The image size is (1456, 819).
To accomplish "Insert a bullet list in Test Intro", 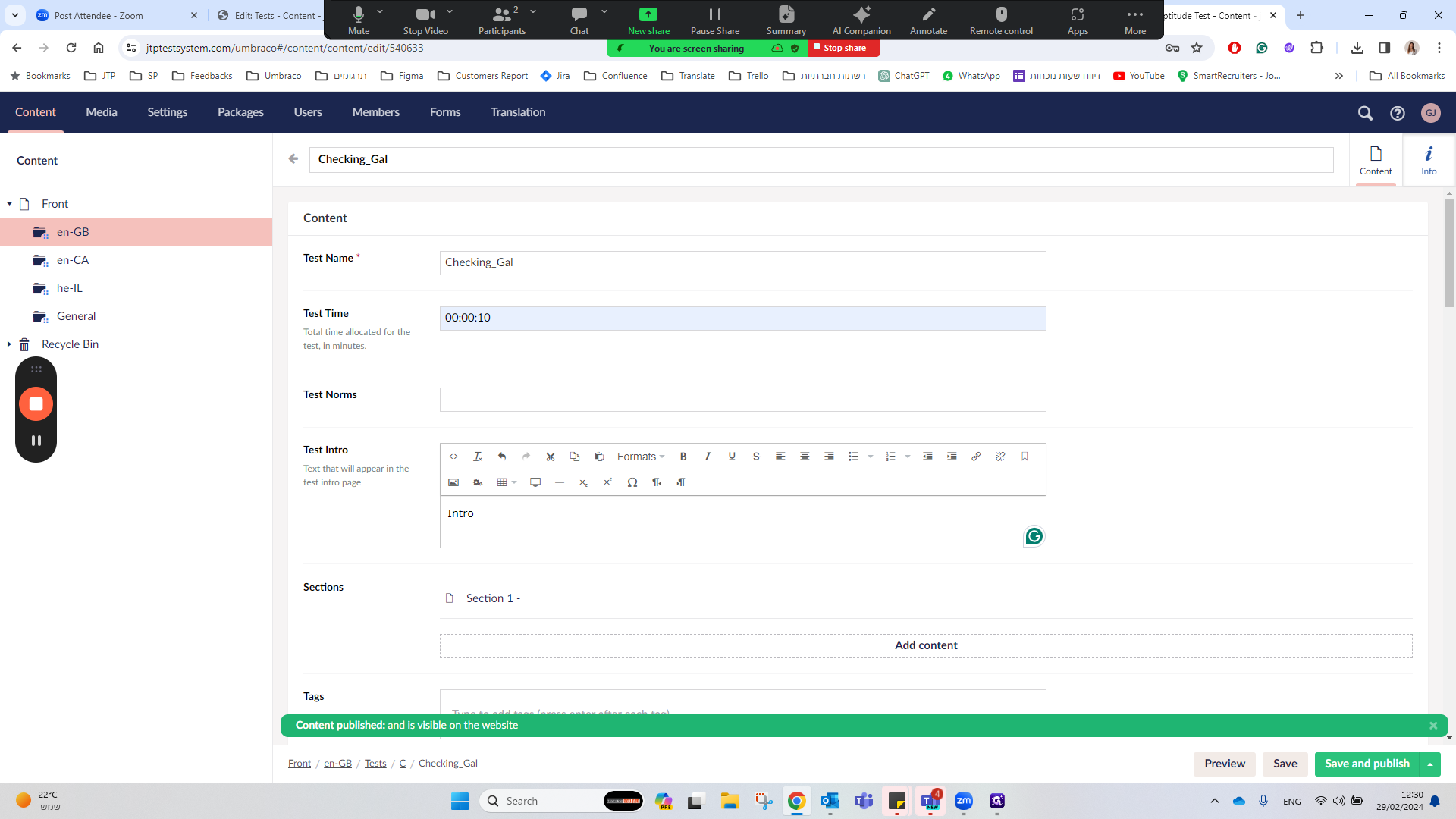I will [853, 457].
